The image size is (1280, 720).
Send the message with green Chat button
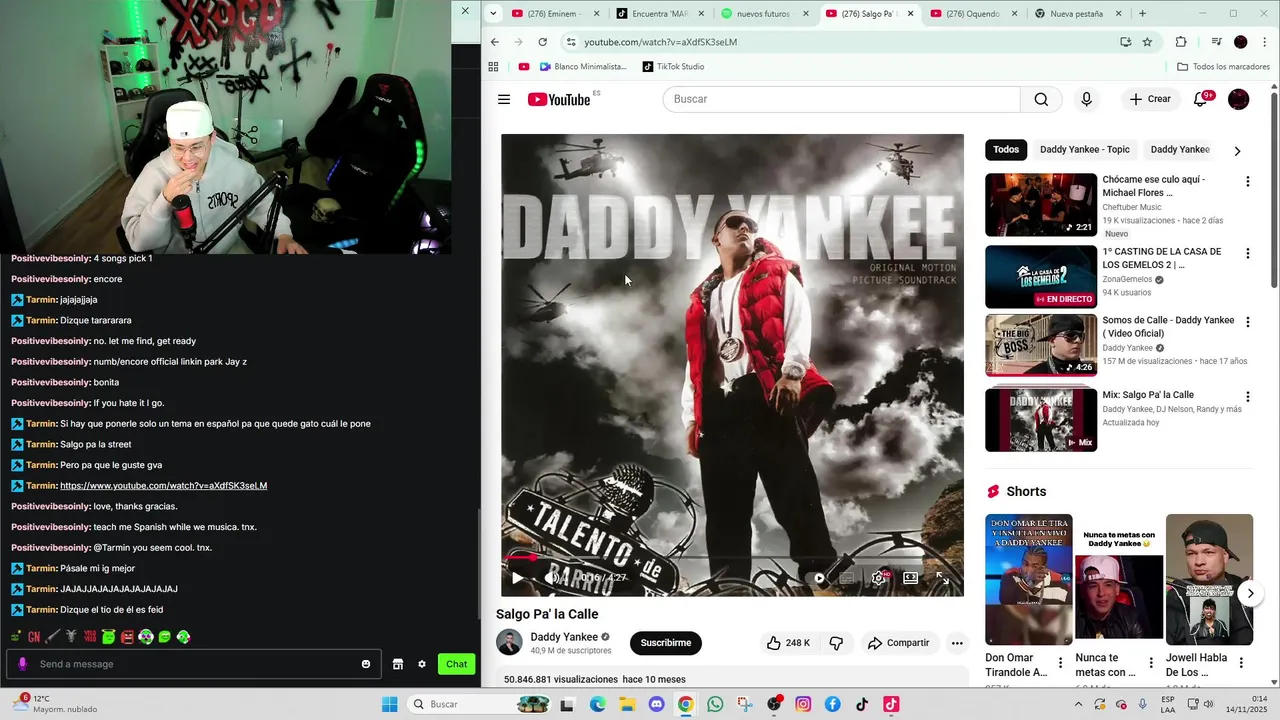(457, 664)
